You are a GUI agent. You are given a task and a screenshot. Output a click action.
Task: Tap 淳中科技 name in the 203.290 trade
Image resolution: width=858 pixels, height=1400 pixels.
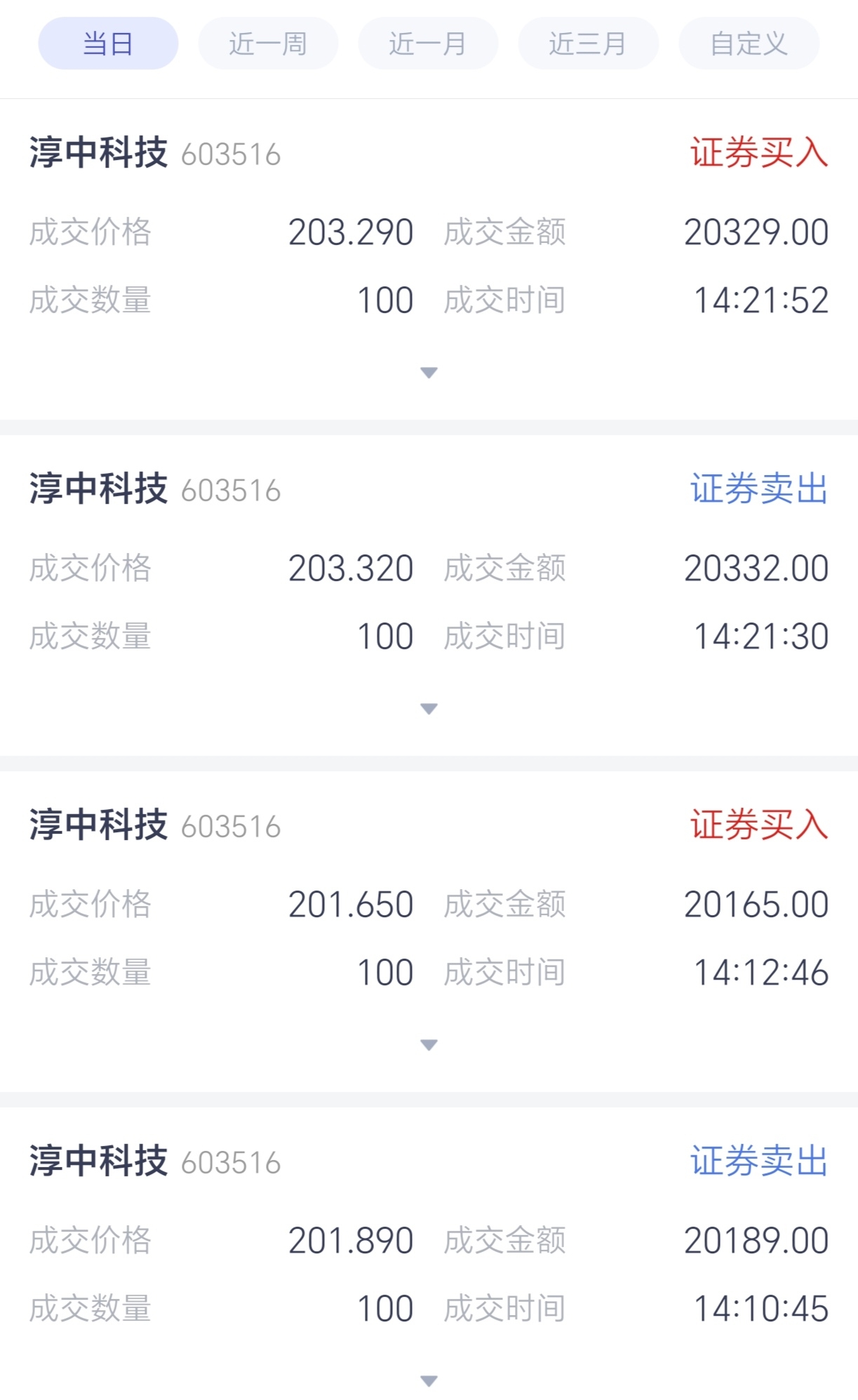(98, 152)
